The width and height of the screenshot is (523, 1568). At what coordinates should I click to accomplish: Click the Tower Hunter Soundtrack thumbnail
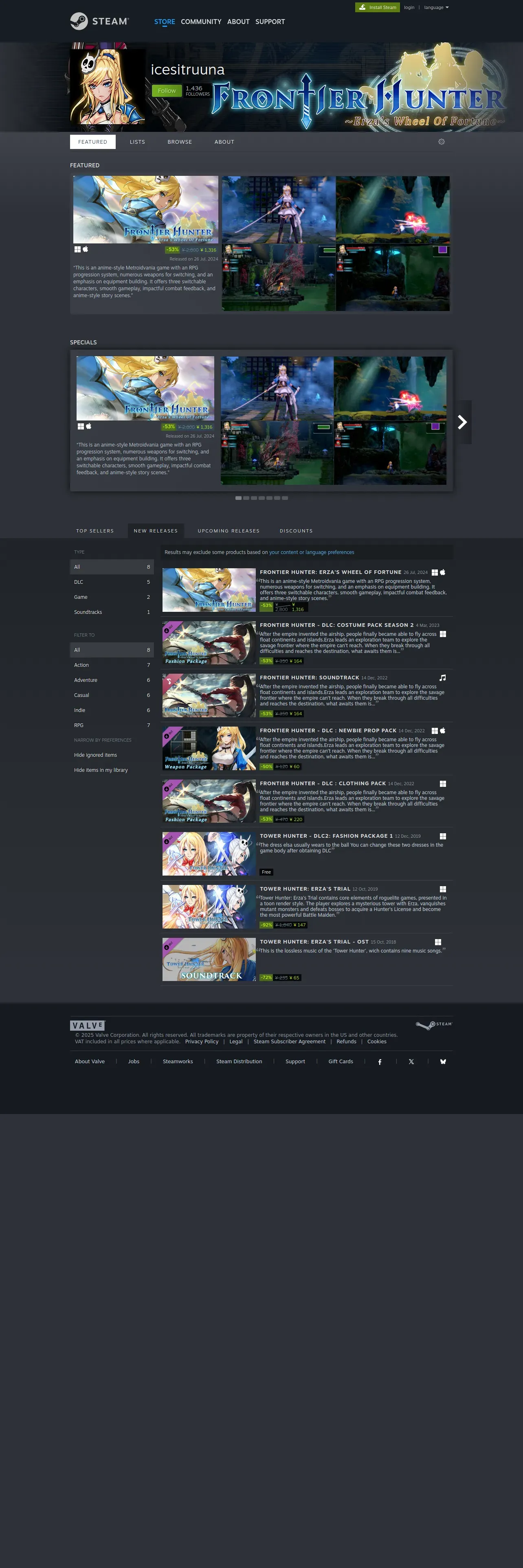[x=209, y=959]
